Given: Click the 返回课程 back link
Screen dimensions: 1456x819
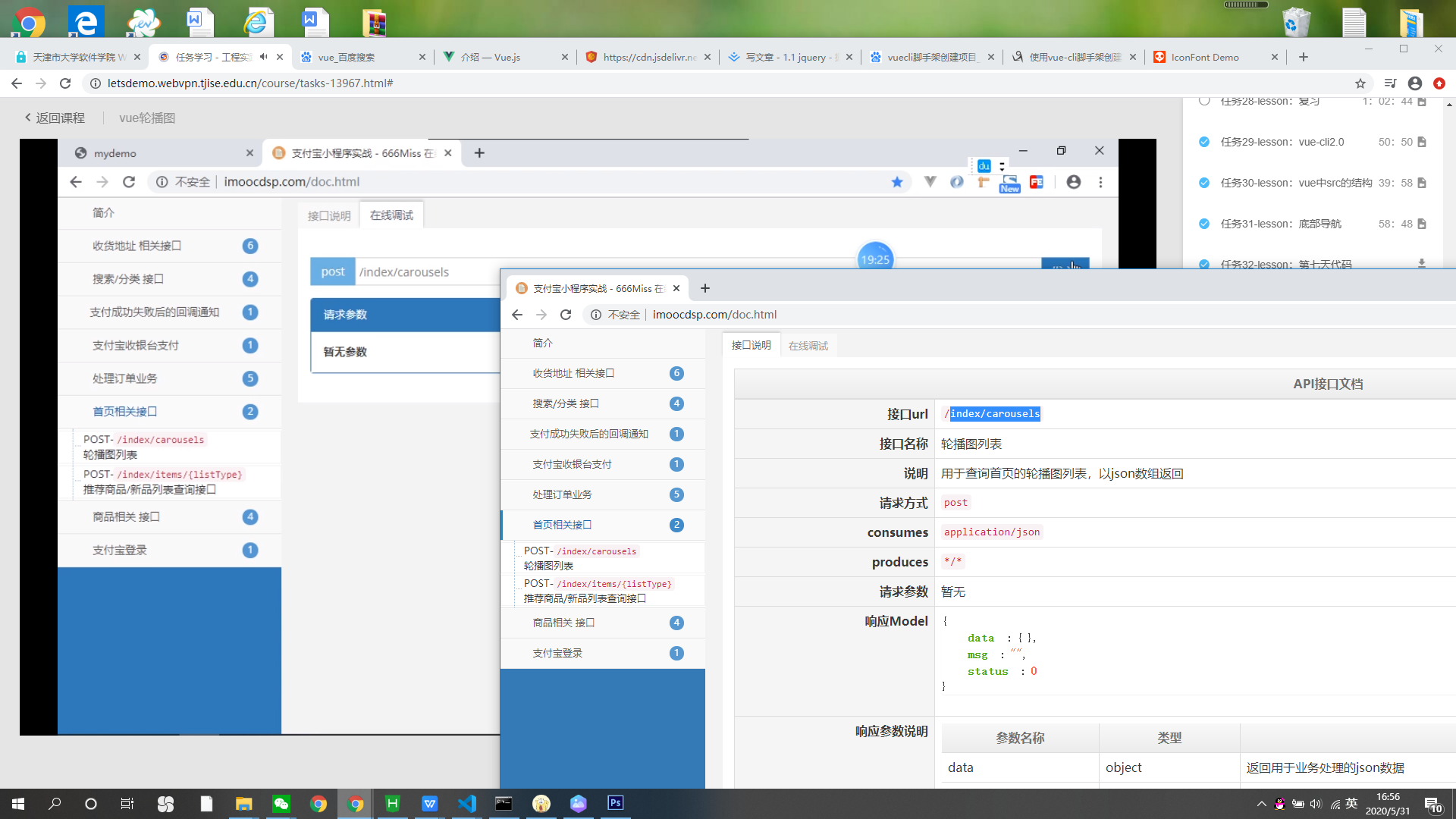Looking at the screenshot, I should coord(54,118).
